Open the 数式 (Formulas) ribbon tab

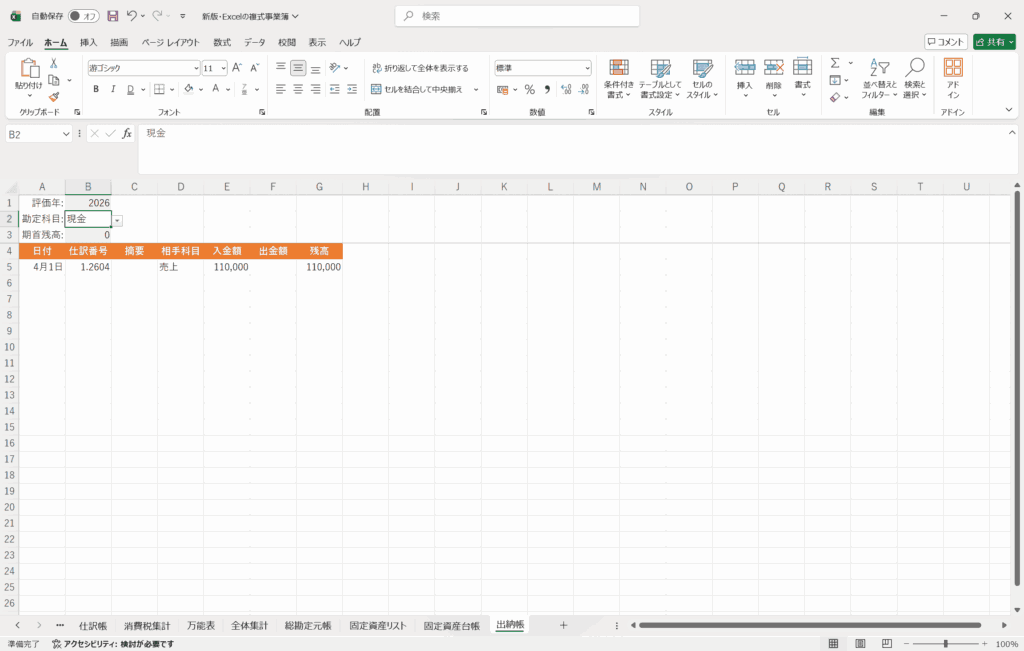(x=222, y=42)
